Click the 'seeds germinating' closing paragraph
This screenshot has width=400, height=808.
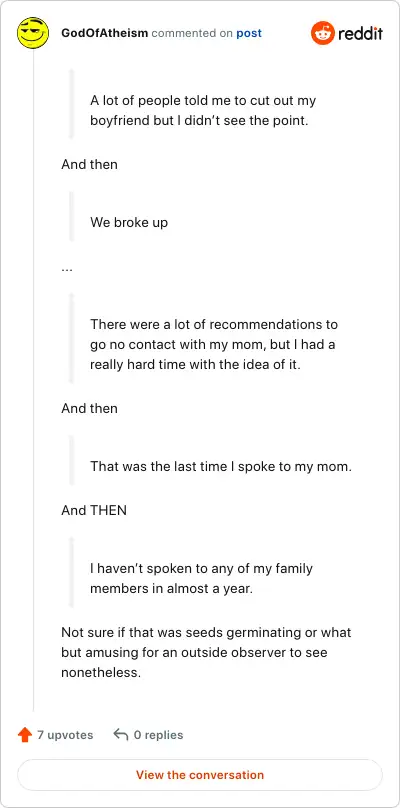tap(206, 652)
